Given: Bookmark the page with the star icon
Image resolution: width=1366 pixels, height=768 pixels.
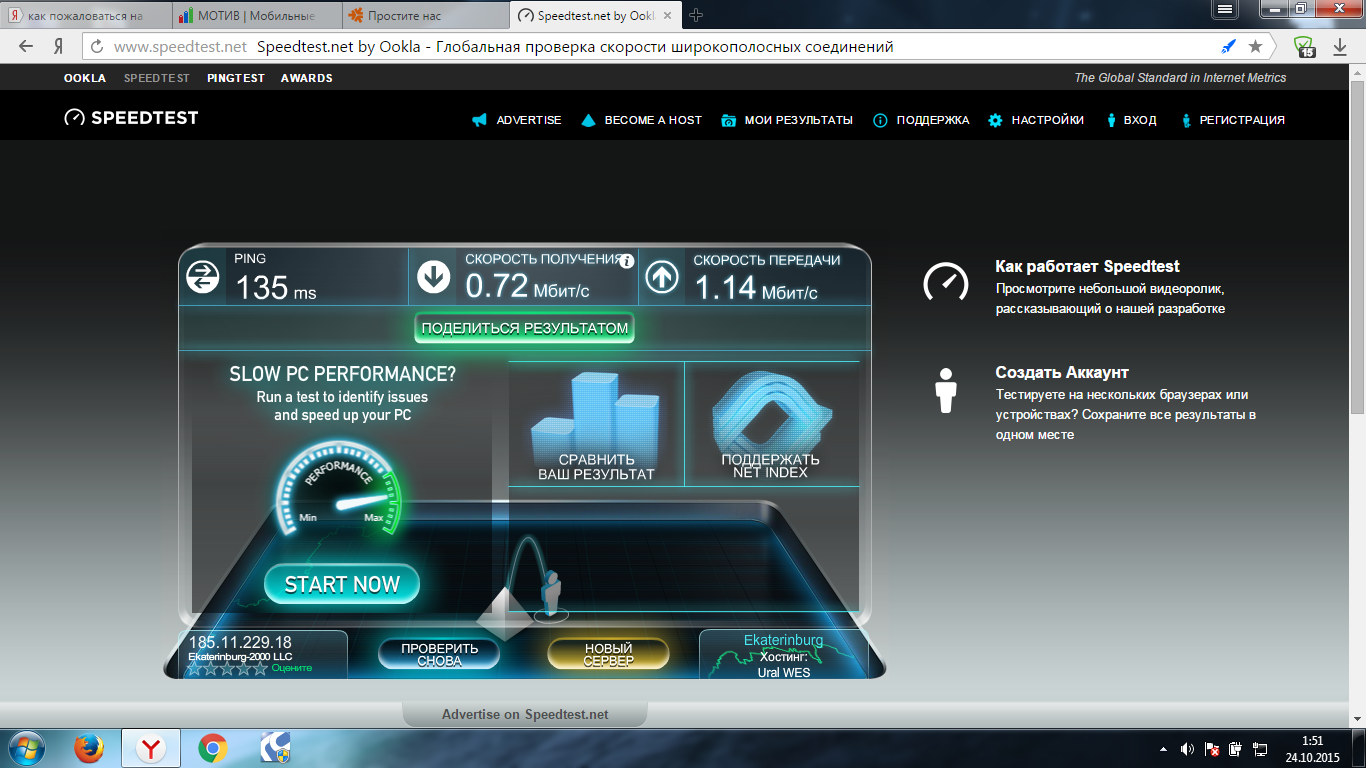Looking at the screenshot, I should pyautogui.click(x=1255, y=47).
